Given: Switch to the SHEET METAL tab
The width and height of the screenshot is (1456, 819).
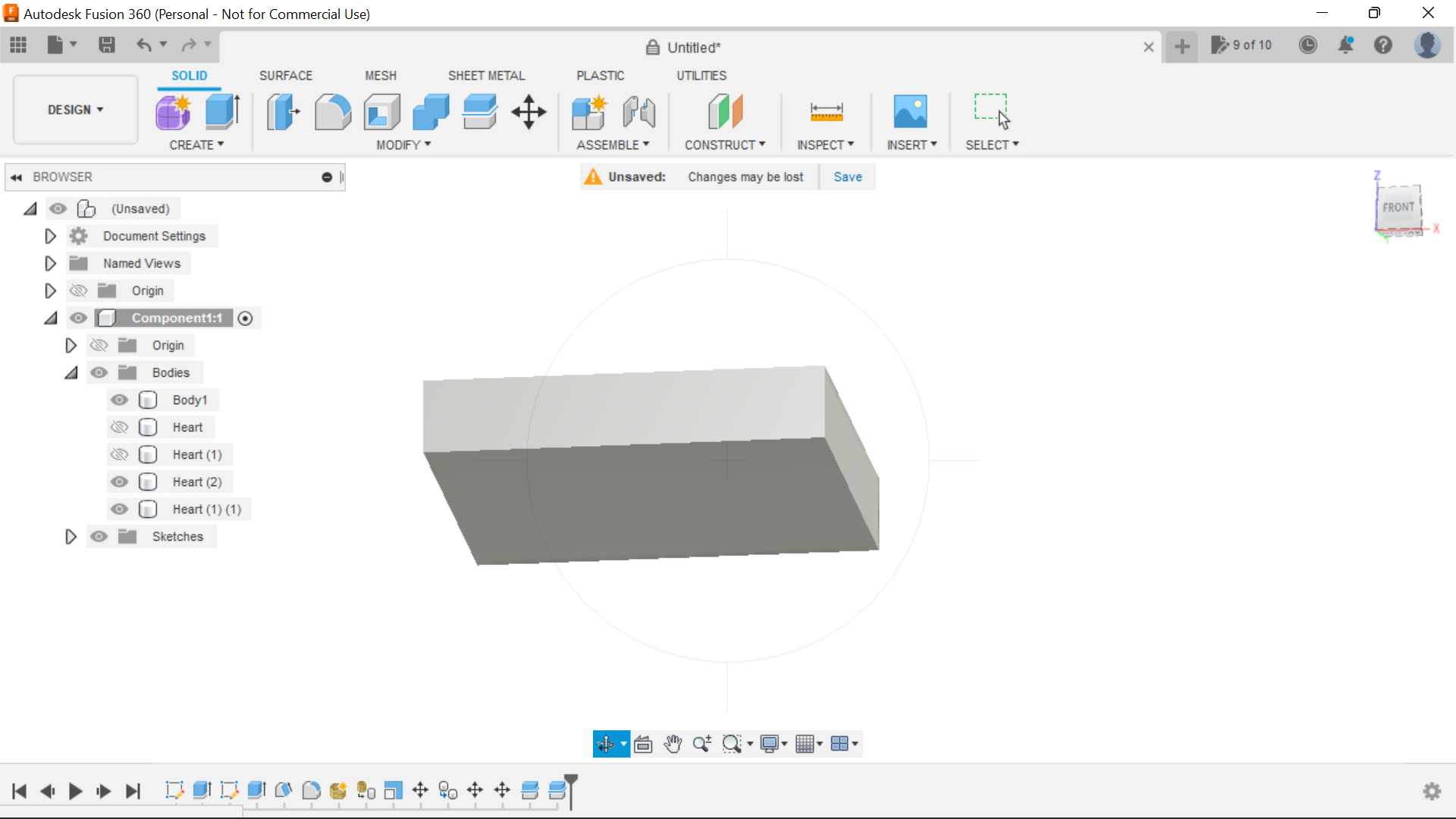Looking at the screenshot, I should click(486, 75).
